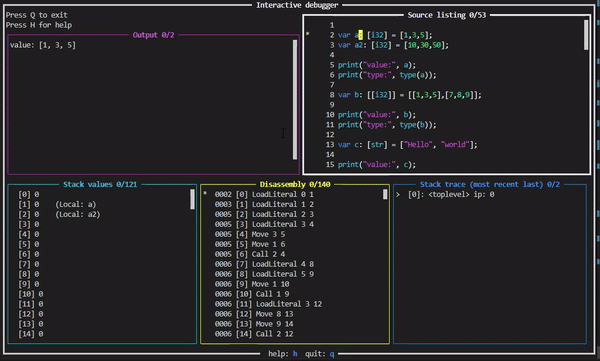Screen dimensions: 600x361
Task: Click the highlighted cursor in source line 2
Action: [x=360, y=35]
